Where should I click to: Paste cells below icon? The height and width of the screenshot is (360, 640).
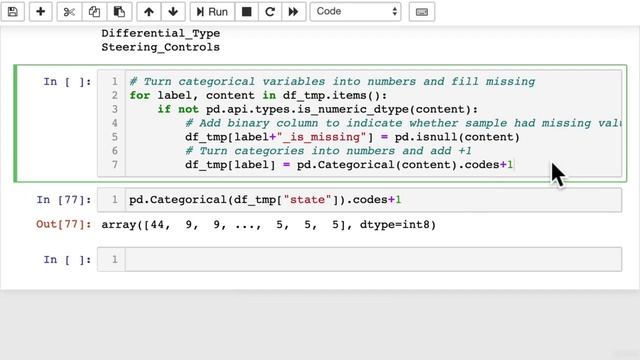point(119,11)
